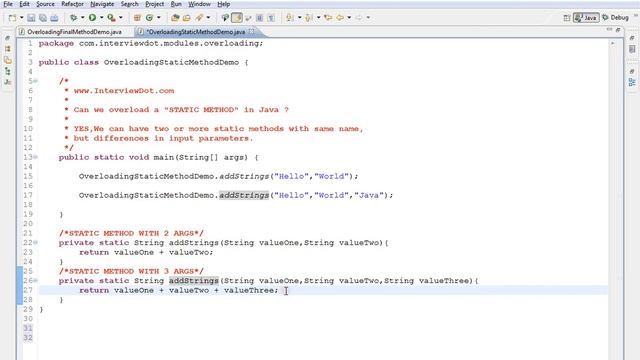This screenshot has height=360, width=640.
Task: Click the Previous Annotation icon
Action: point(309,18)
